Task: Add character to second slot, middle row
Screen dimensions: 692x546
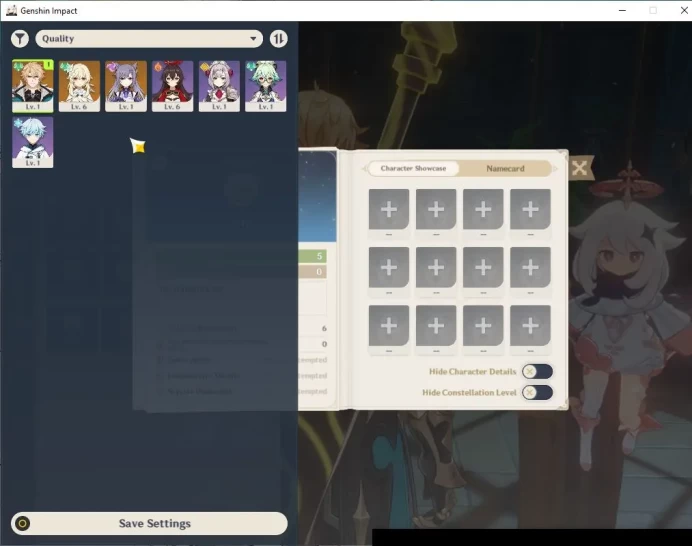Action: 436,267
